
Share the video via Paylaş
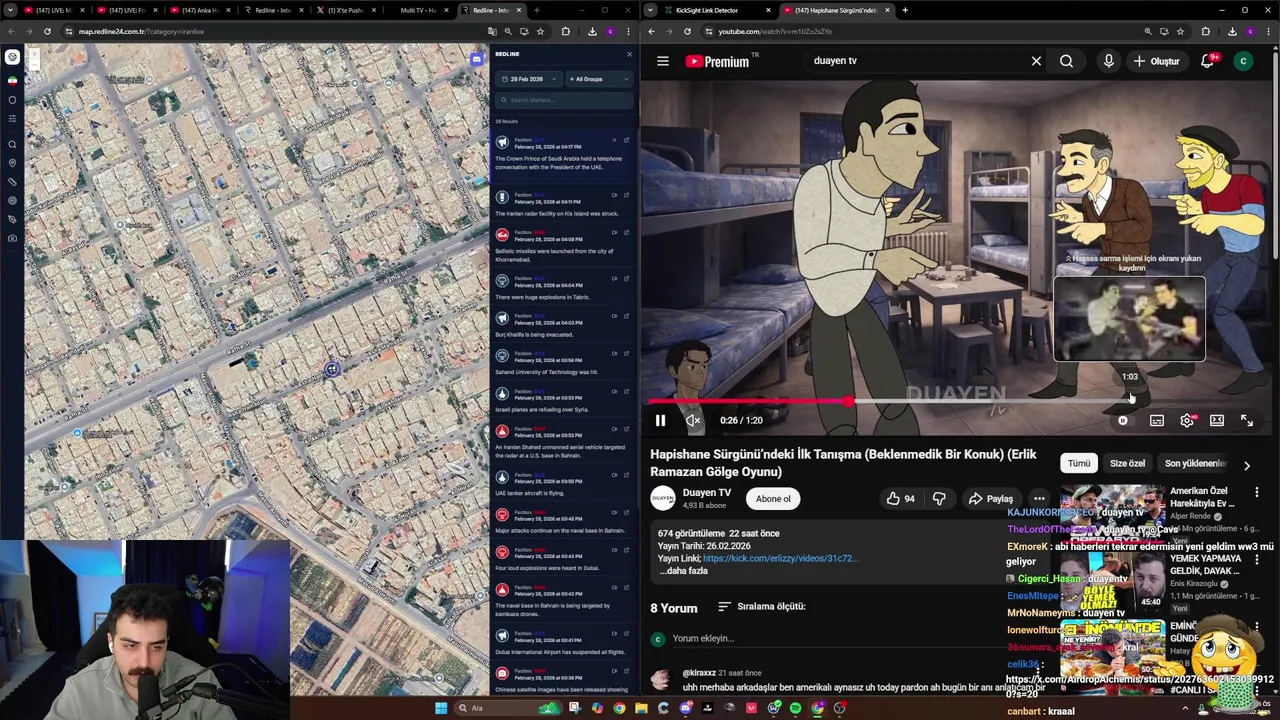[990, 498]
